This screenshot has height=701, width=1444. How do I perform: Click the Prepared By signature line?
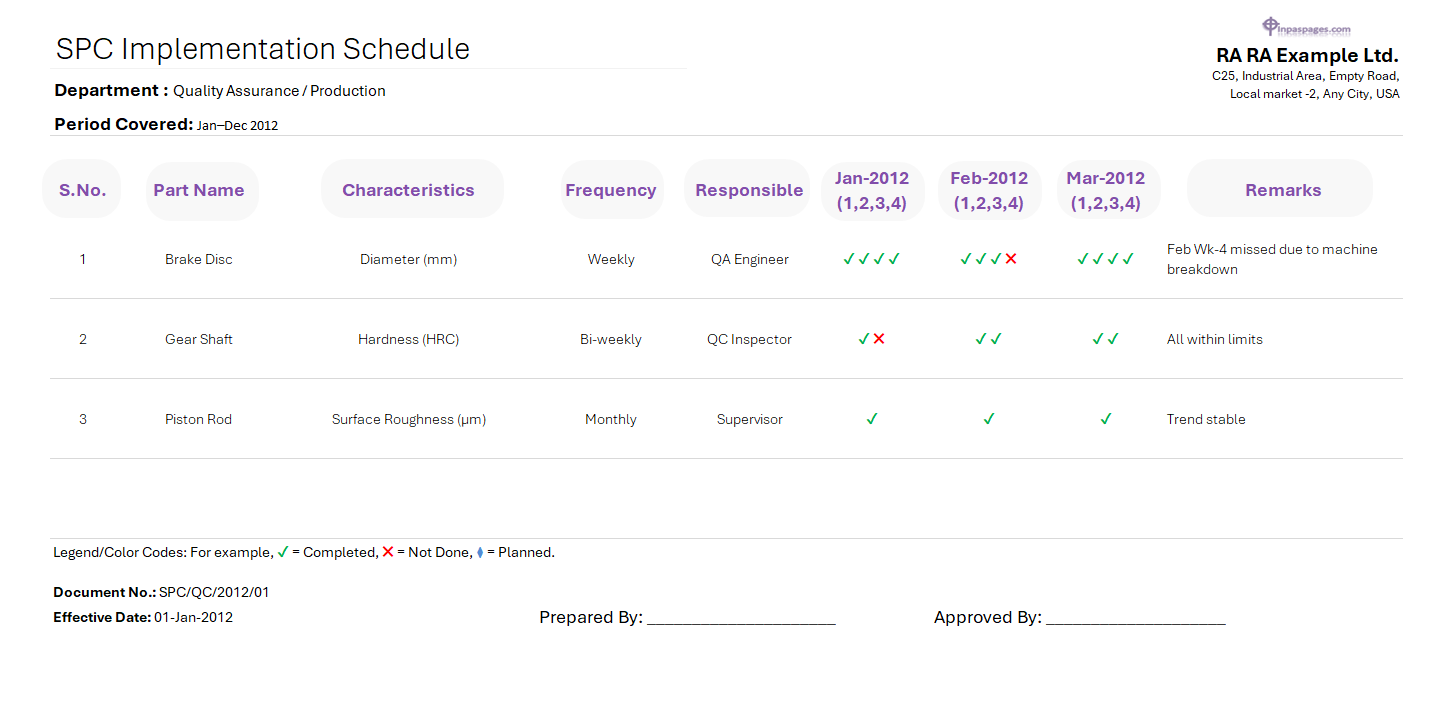pos(741,618)
